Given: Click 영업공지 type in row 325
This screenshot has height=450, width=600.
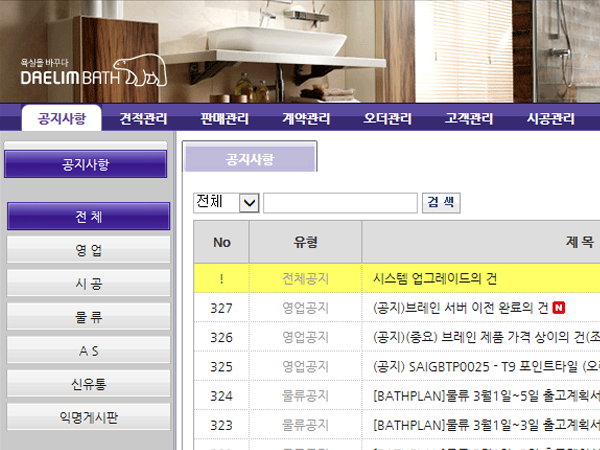Looking at the screenshot, I should click(305, 367).
